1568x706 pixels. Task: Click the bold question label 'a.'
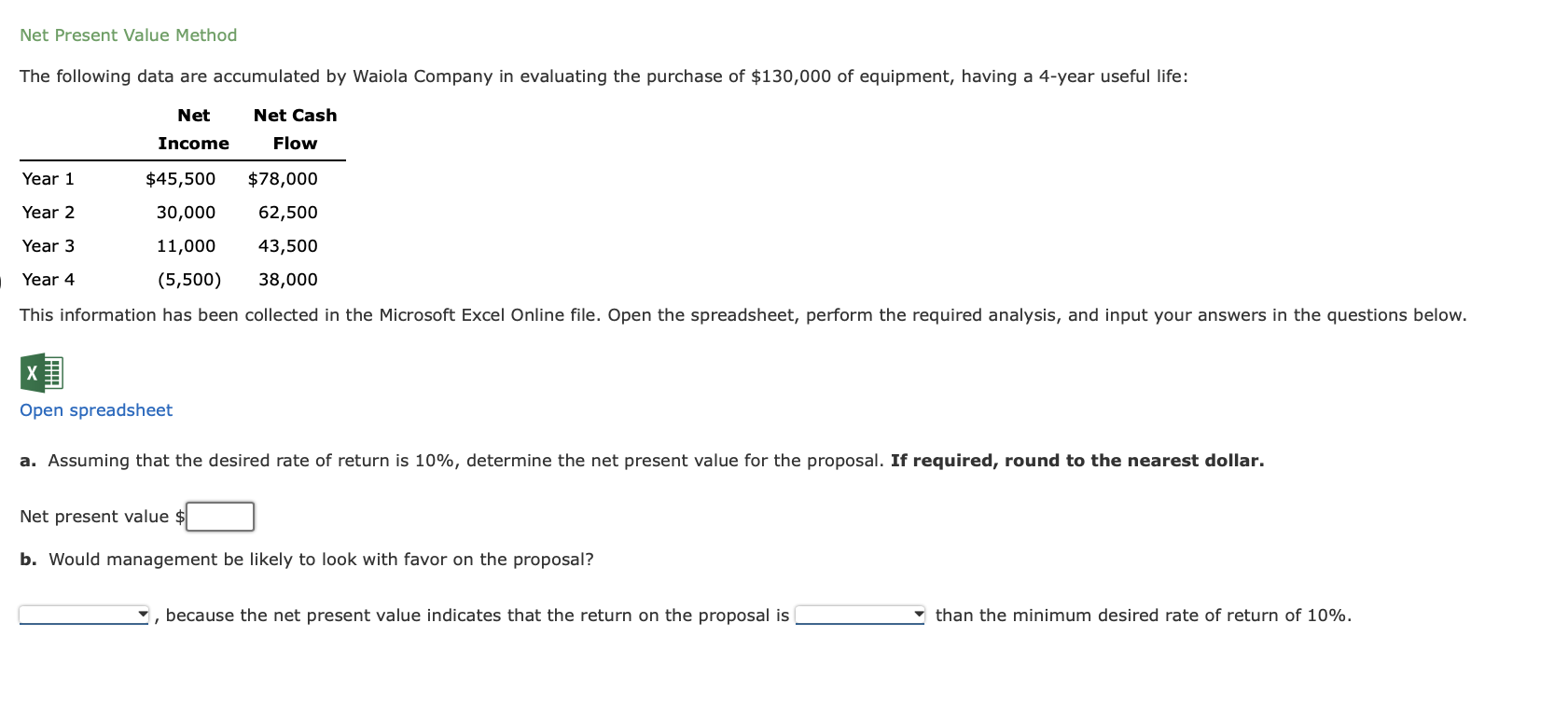tap(27, 460)
